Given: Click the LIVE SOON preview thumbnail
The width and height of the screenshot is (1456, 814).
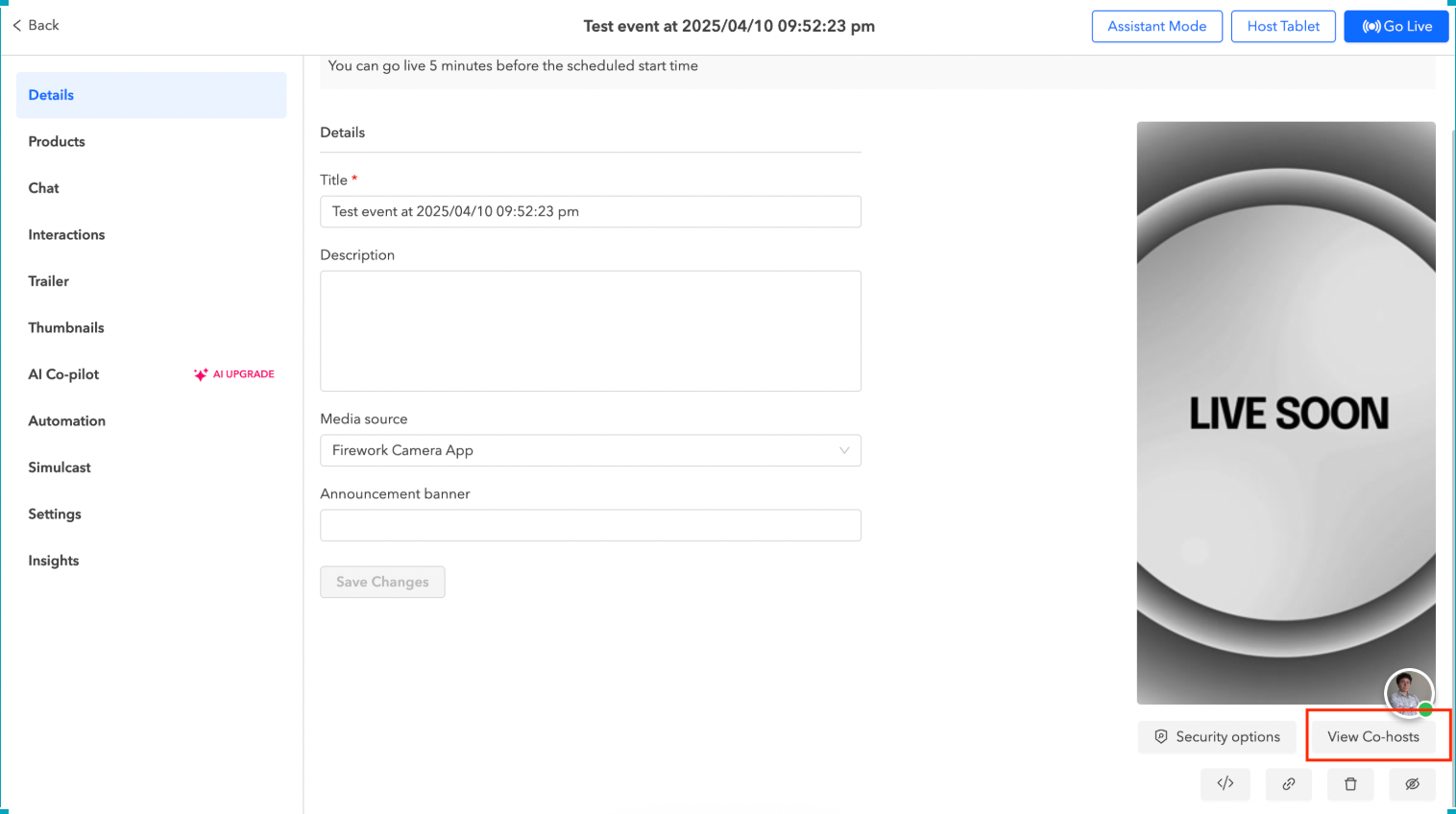Looking at the screenshot, I should coord(1286,411).
